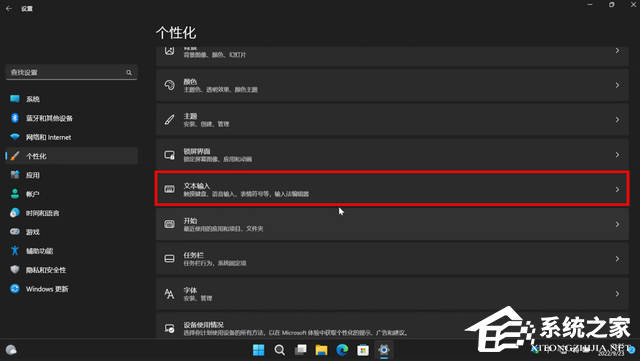The height and width of the screenshot is (361, 640).
Task: Click the Windows 更新 refresh icon
Action: [15, 289]
